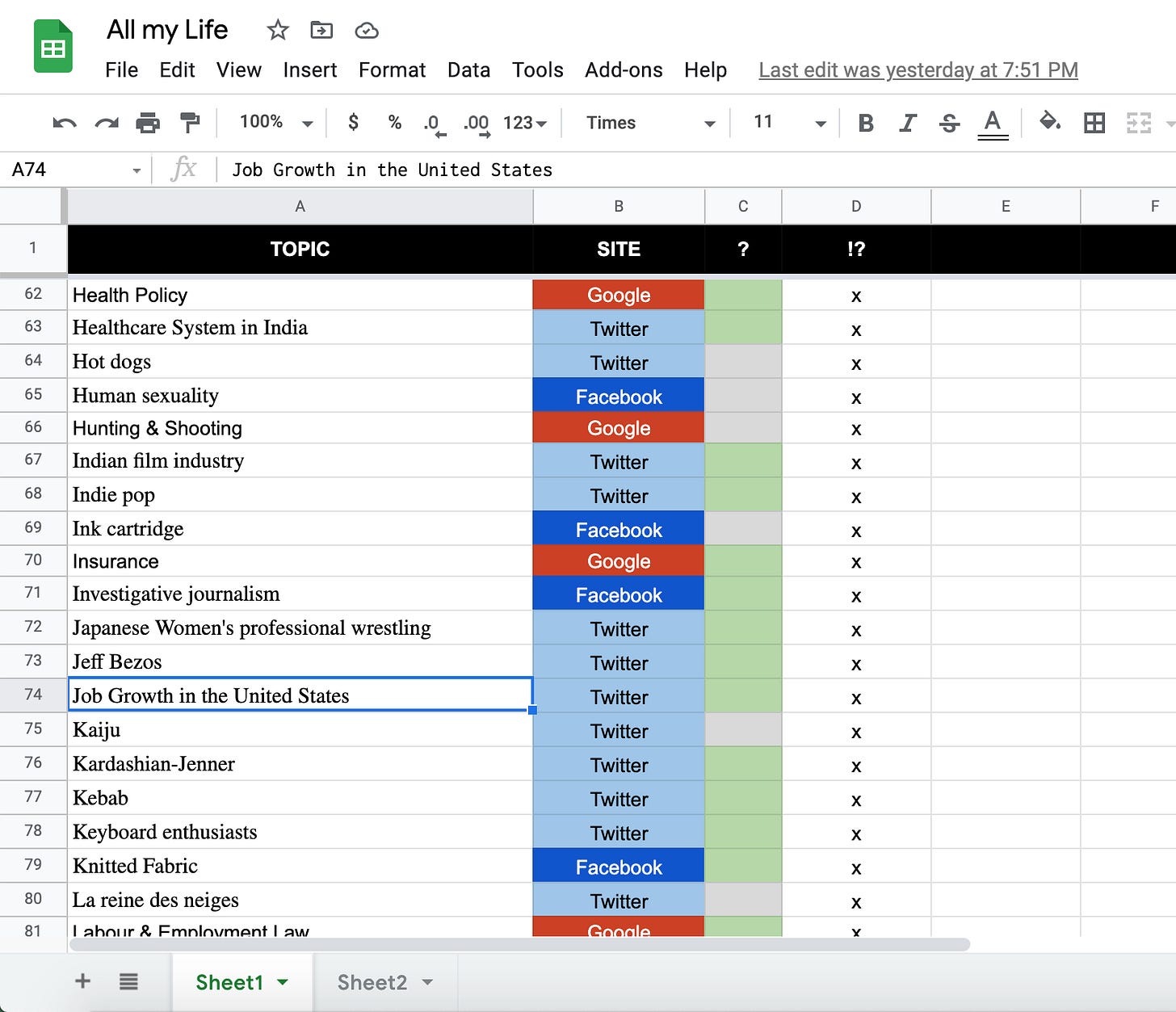Print the spreadsheet
This screenshot has height=1012, width=1176.
(x=148, y=123)
